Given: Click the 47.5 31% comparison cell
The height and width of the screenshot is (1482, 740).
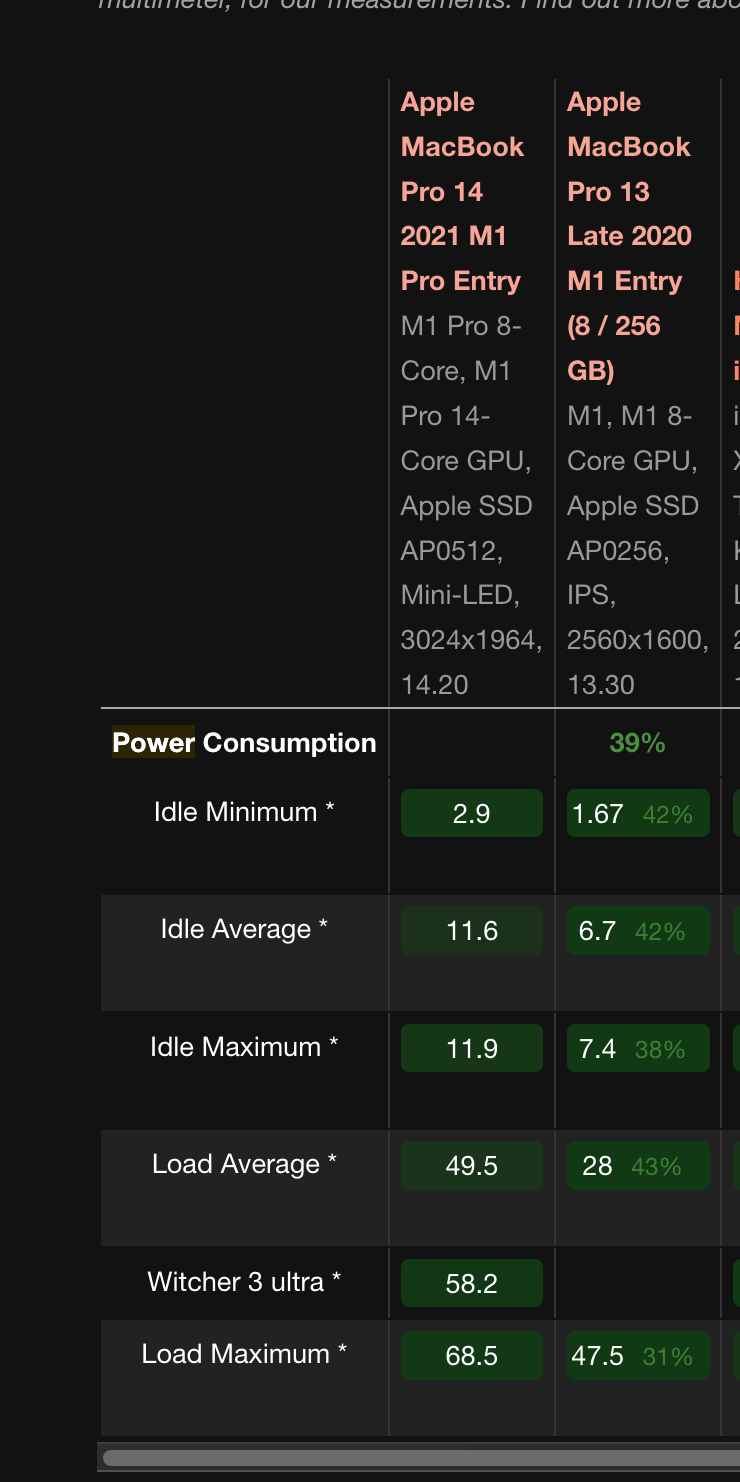Looking at the screenshot, I should pyautogui.click(x=637, y=1356).
